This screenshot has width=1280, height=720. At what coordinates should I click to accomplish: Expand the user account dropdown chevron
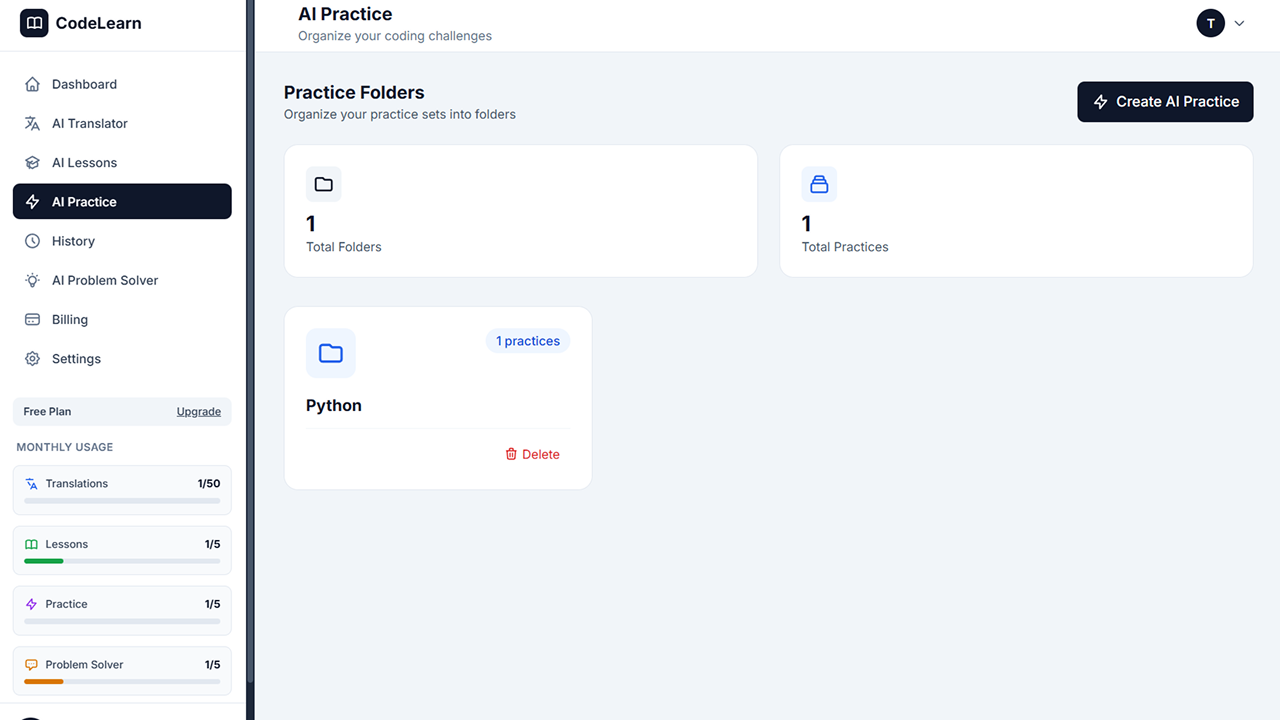coord(1240,23)
